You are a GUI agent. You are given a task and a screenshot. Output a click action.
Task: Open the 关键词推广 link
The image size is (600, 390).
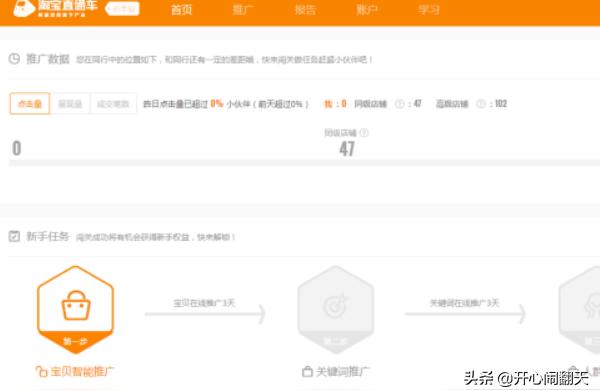click(x=343, y=371)
